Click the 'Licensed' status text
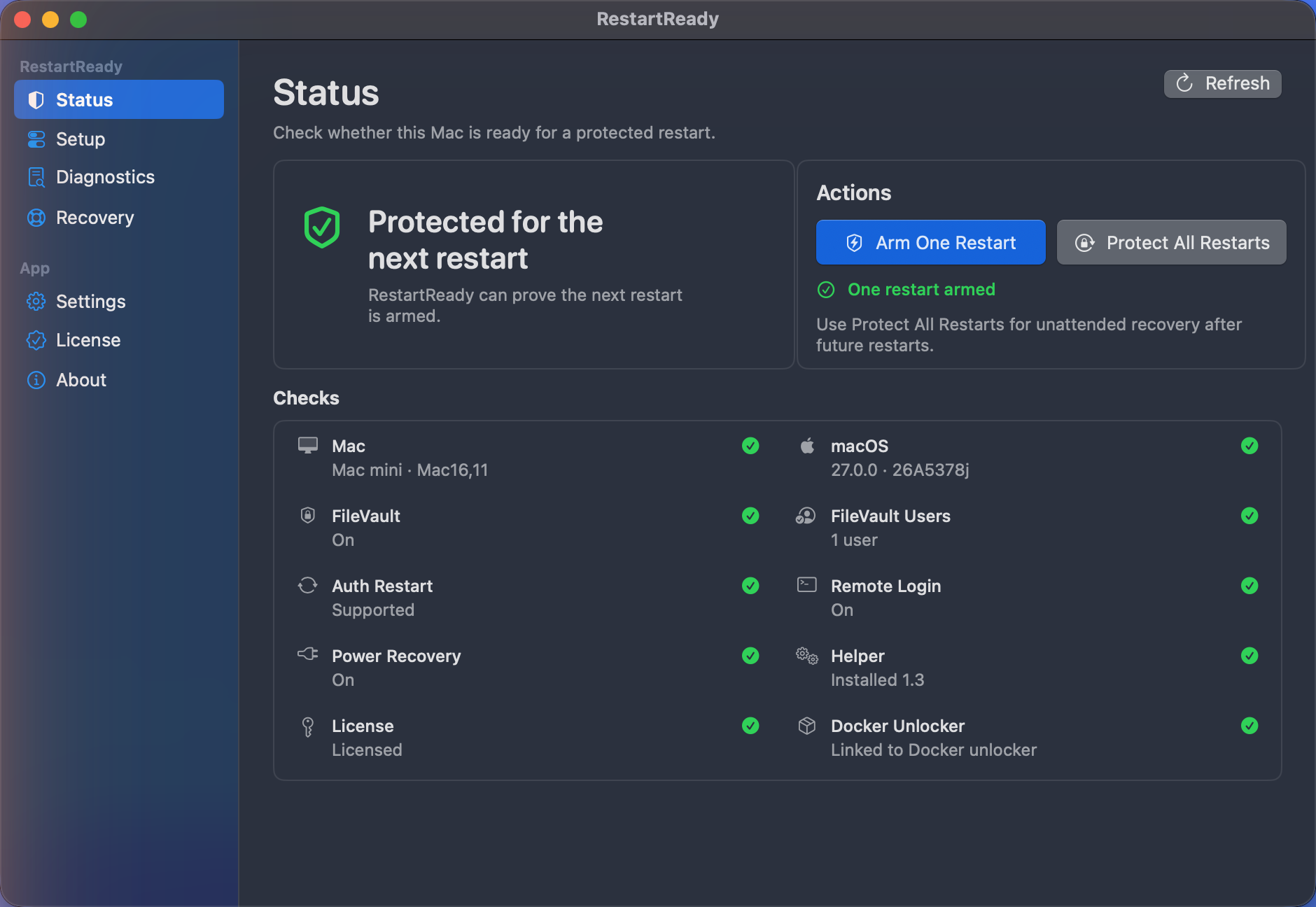The height and width of the screenshot is (907, 1316). 367,750
